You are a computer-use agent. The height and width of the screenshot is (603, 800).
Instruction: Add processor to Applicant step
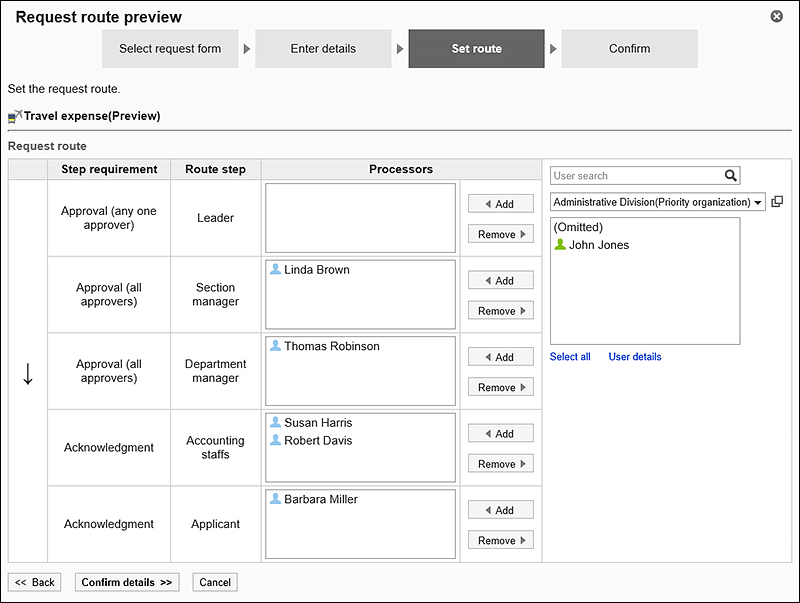tap(501, 510)
